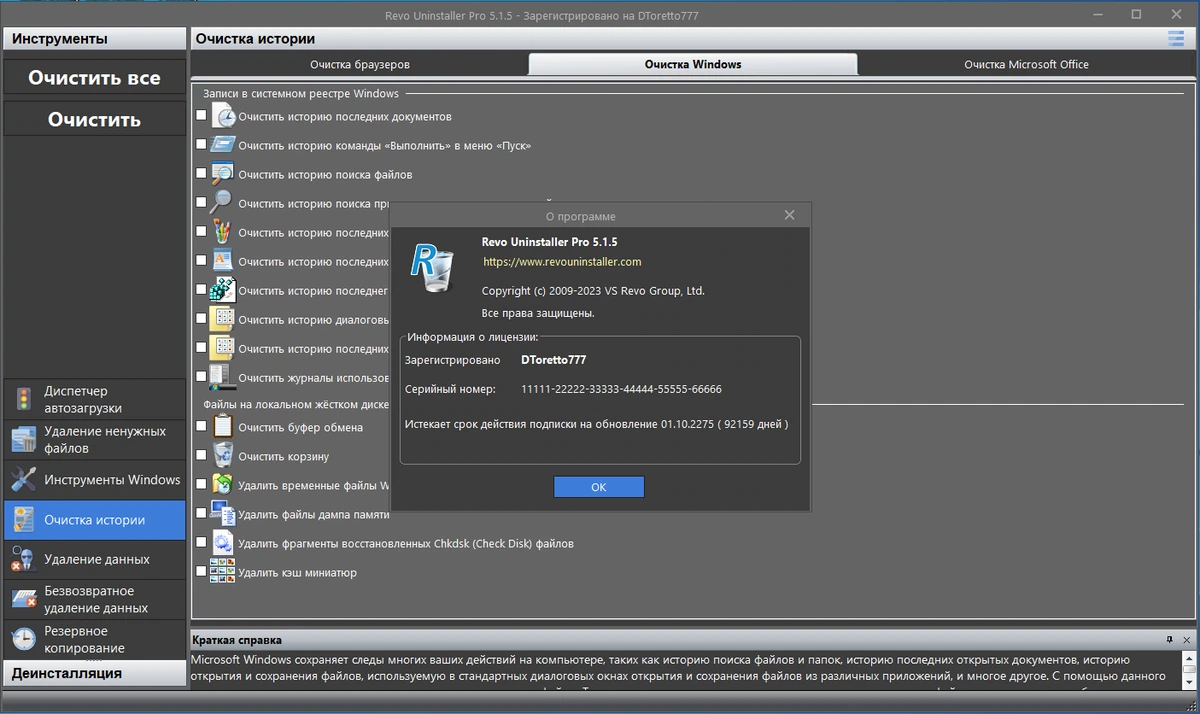Screen dimensions: 1200x714
Task: Click the recent documents history icon
Action: click(x=222, y=116)
